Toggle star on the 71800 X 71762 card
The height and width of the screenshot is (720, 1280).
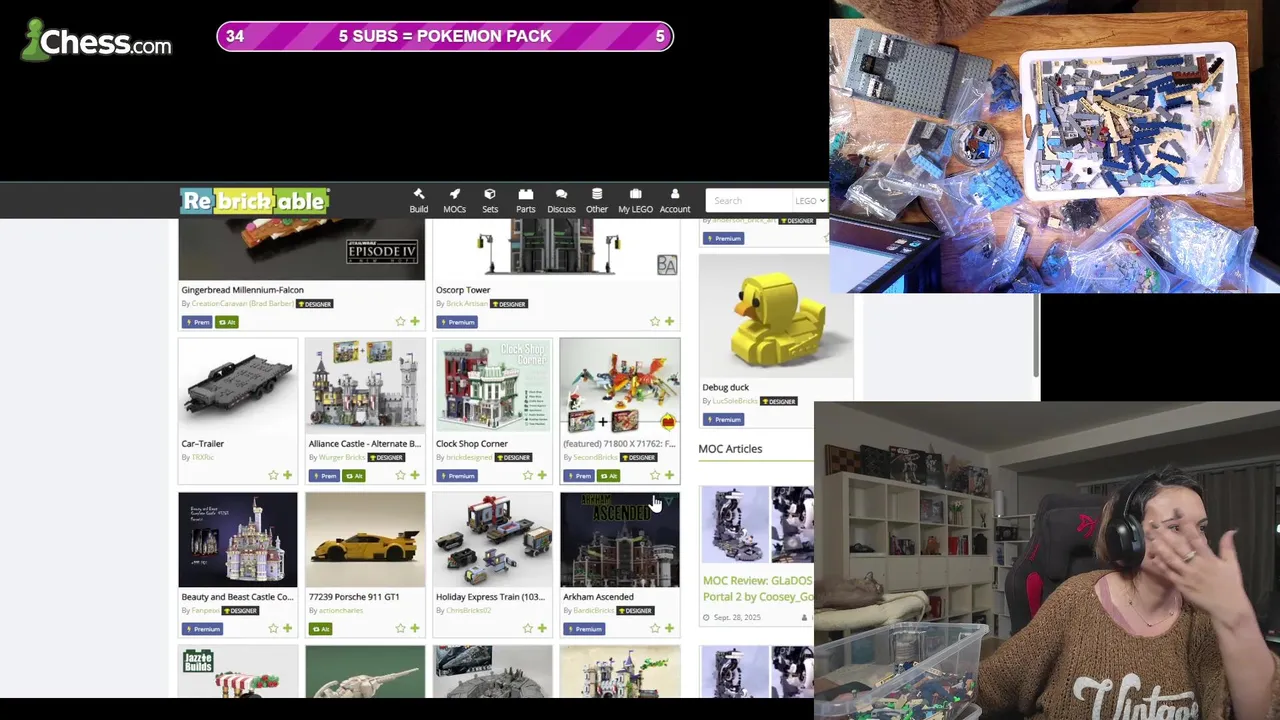[654, 476]
